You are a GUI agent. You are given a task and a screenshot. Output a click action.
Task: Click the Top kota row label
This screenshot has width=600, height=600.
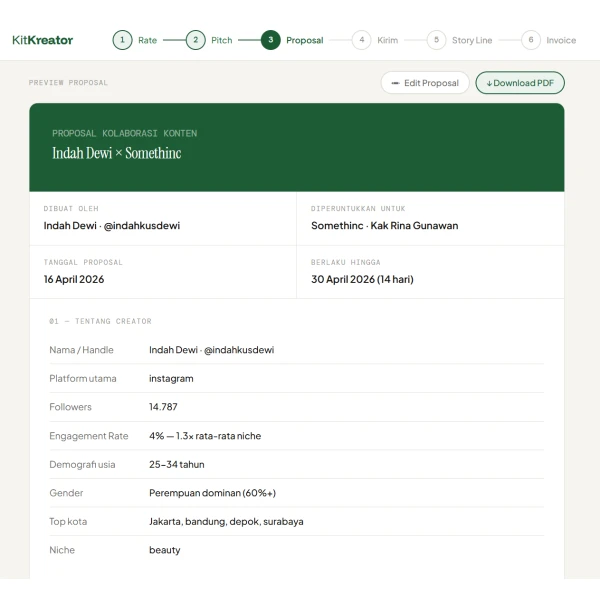(x=68, y=522)
